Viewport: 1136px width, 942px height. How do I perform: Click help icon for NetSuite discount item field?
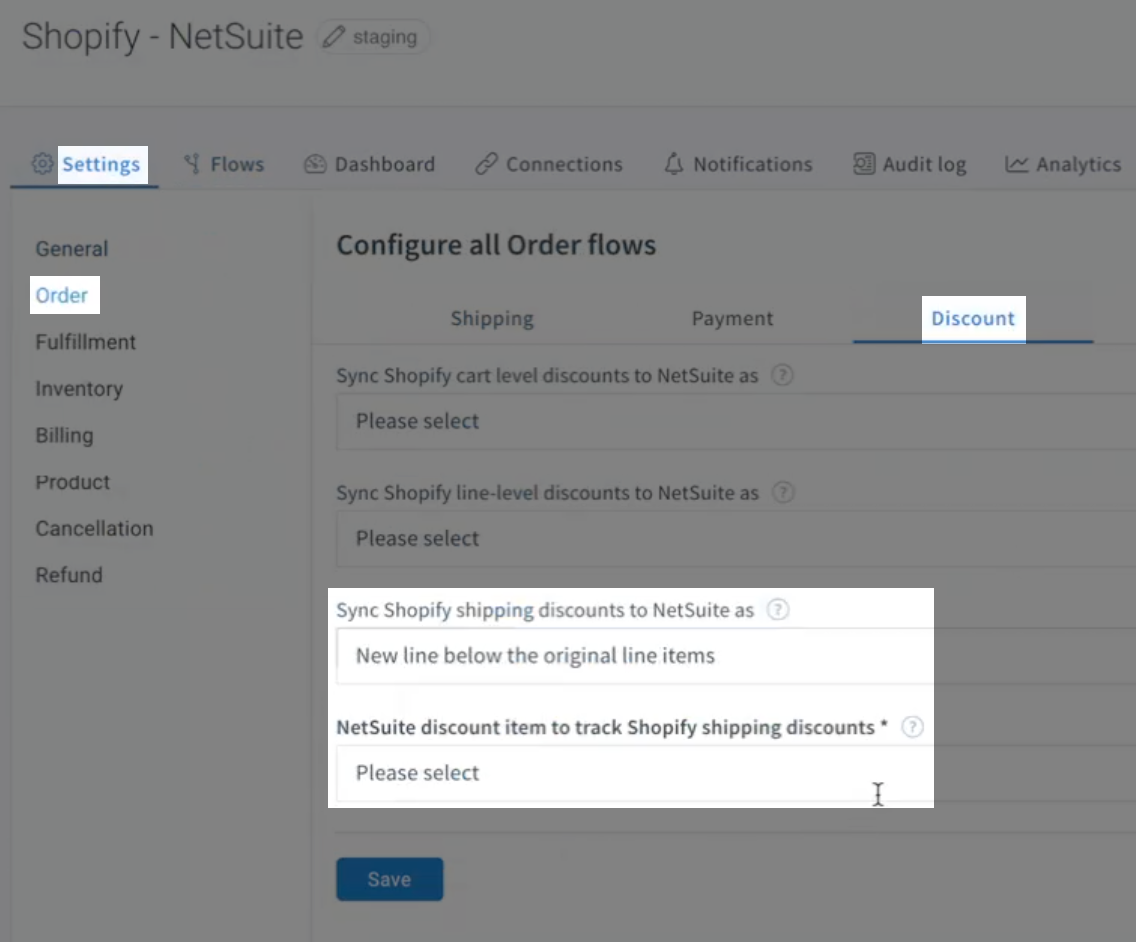coord(912,727)
